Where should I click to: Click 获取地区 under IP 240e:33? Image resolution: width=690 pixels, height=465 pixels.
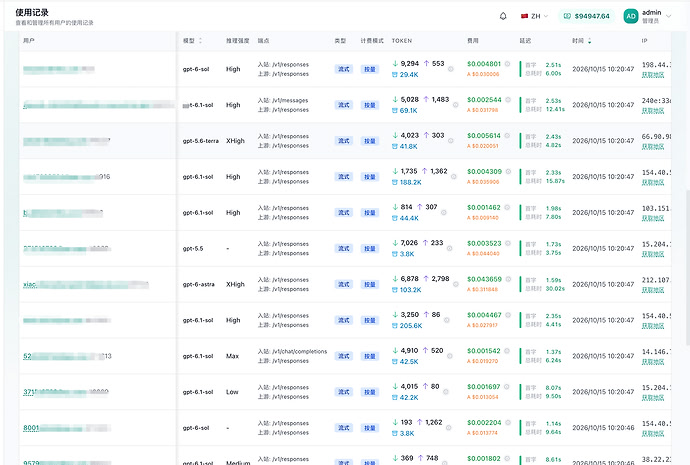[653, 111]
